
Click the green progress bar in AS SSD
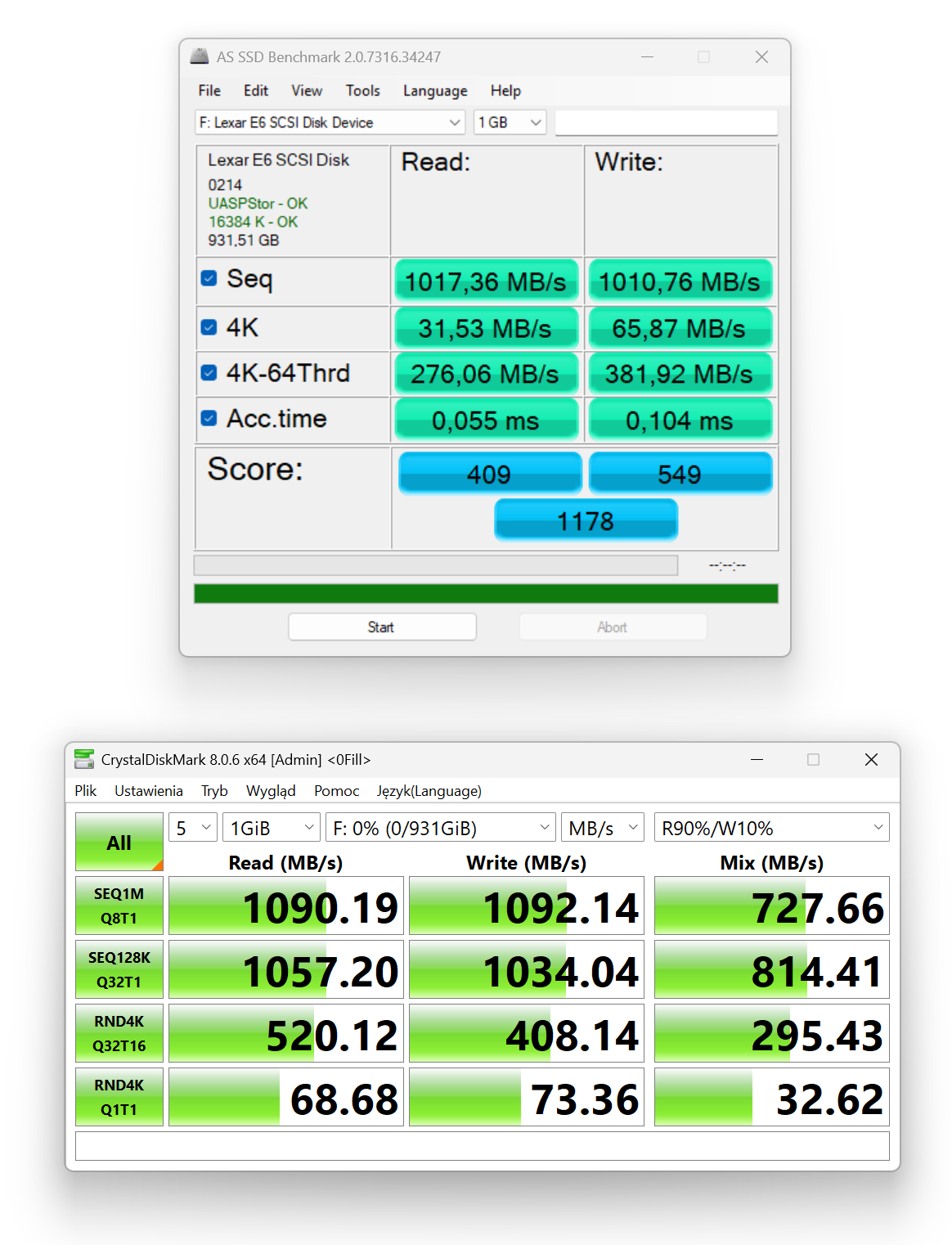(486, 594)
